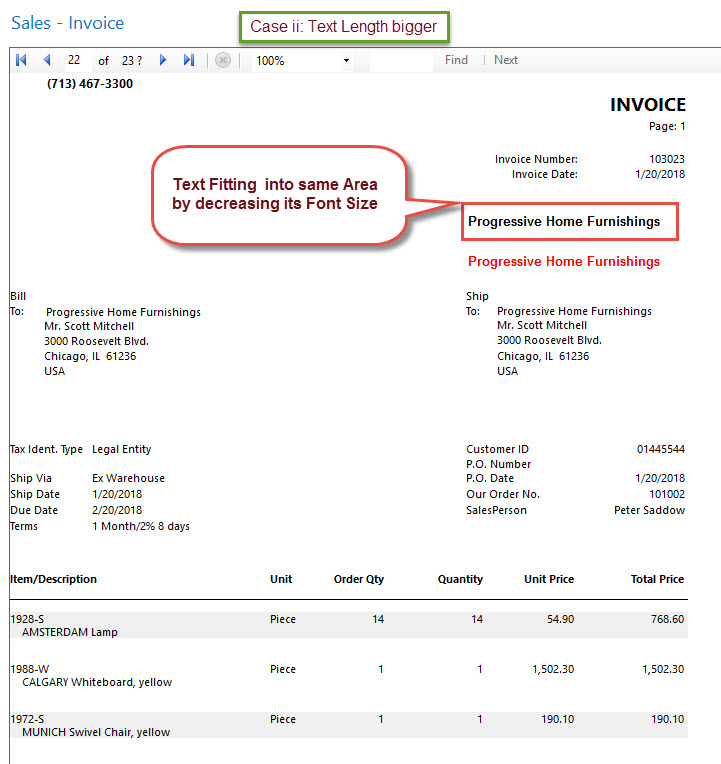This screenshot has width=721, height=764.
Task: Click the find text input box
Action: [401, 60]
